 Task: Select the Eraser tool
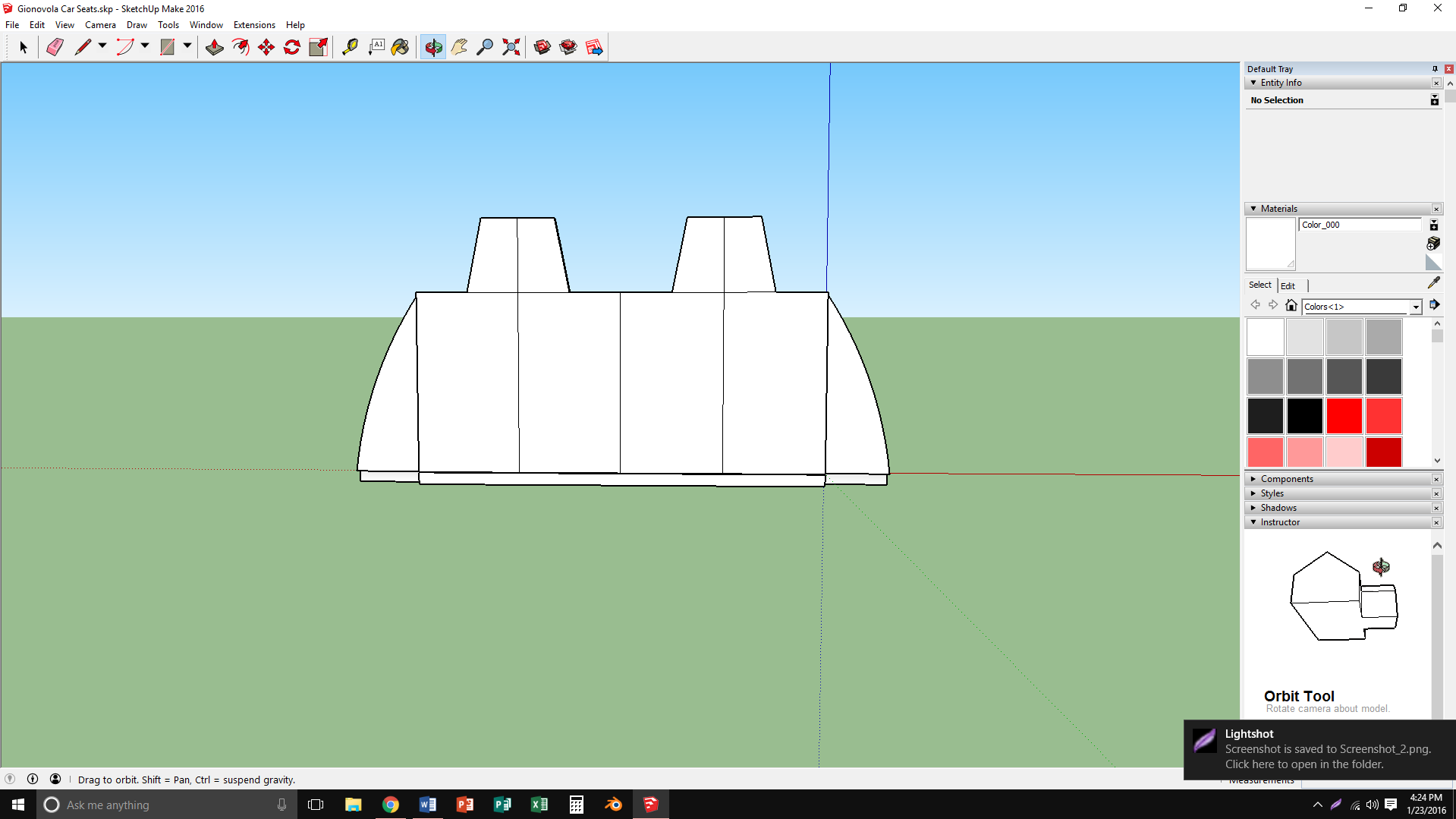click(x=55, y=47)
